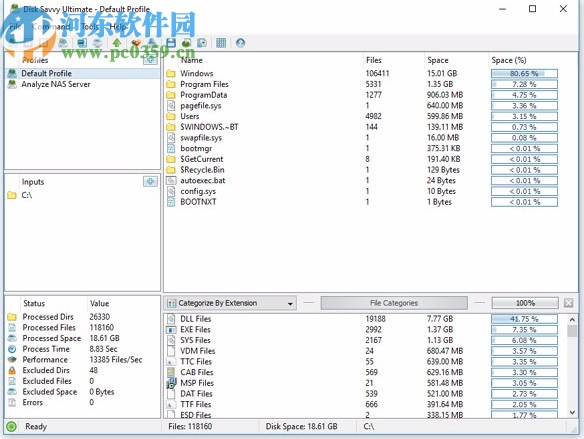Click the categories list scrollbar thumb
The width and height of the screenshot is (584, 439).
(x=572, y=331)
